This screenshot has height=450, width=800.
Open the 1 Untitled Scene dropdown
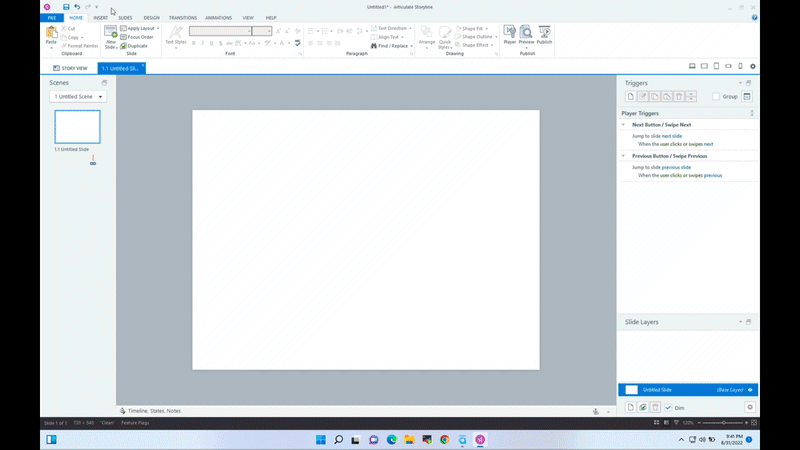(78, 97)
